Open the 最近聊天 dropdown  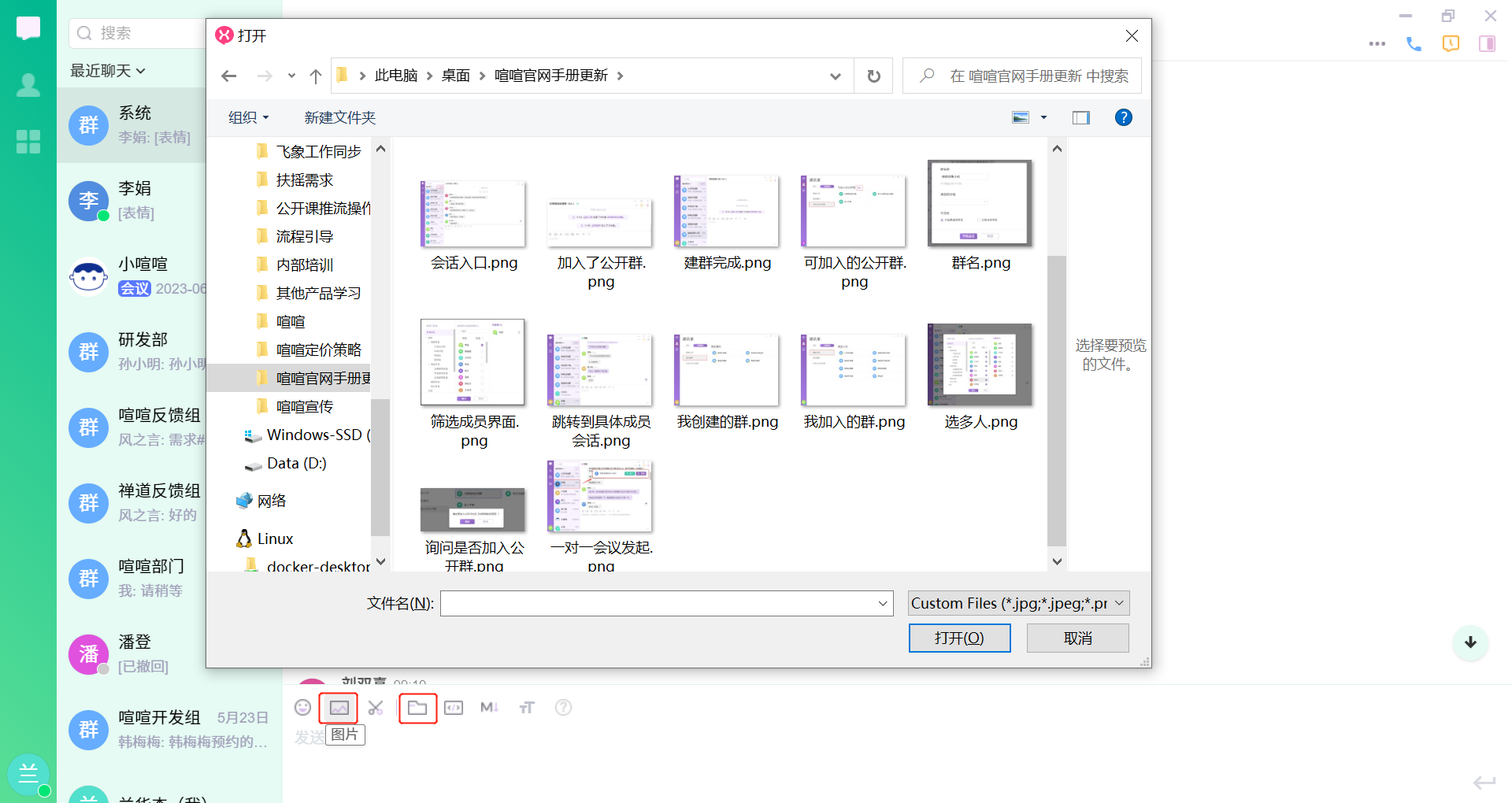tap(108, 71)
